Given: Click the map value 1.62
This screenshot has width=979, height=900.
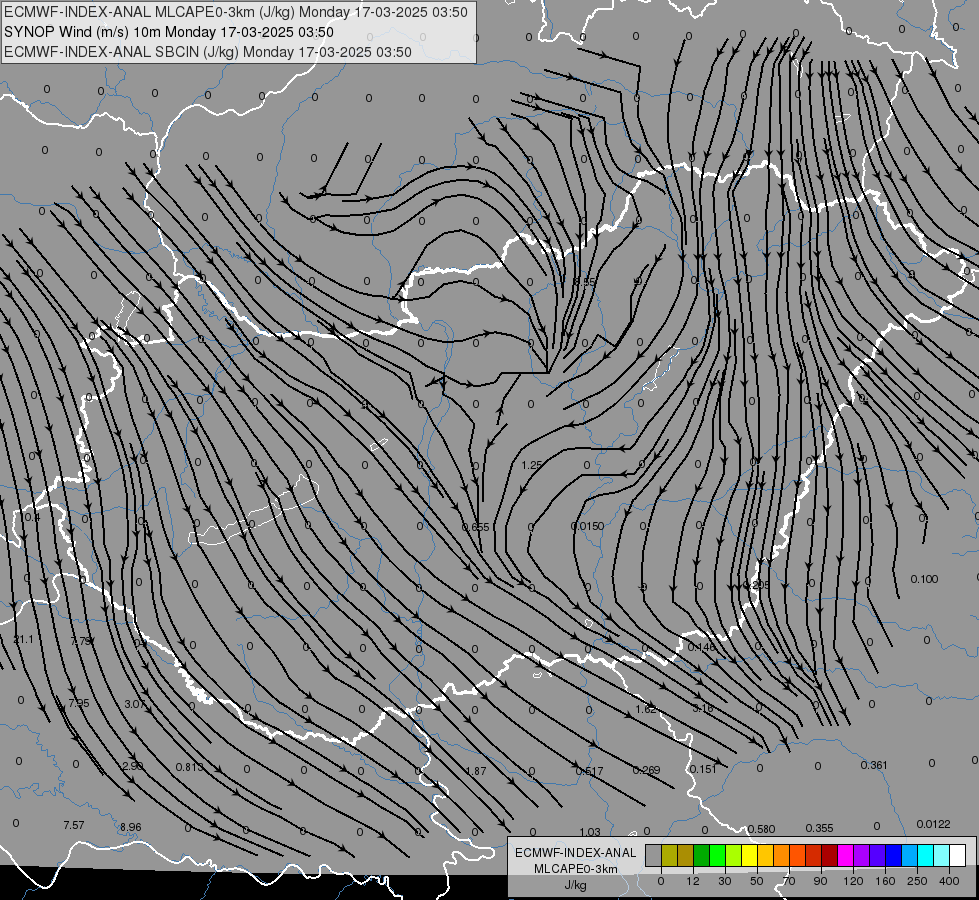Looking at the screenshot, I should 646,709.
